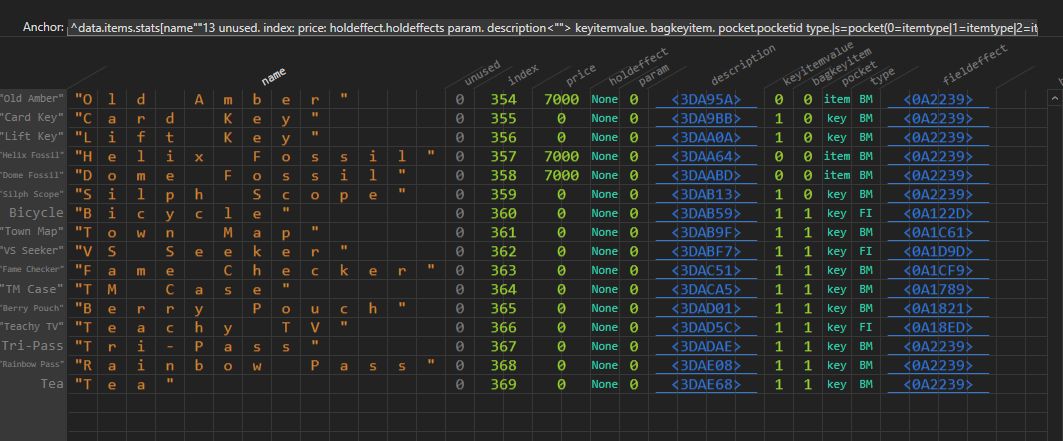This screenshot has height=441, width=1063.
Task: Open the Town Map fieldeffect pointer <0A1C61>
Action: pyautogui.click(x=938, y=232)
